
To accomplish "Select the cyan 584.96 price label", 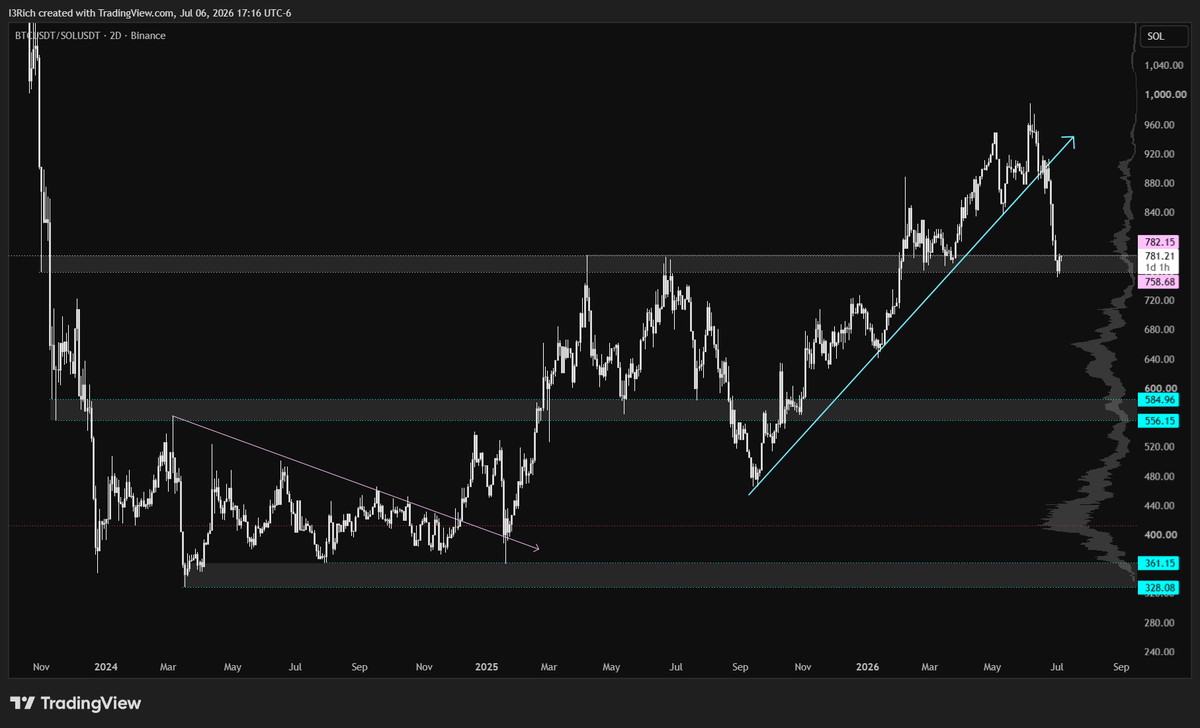I will click(x=1158, y=400).
